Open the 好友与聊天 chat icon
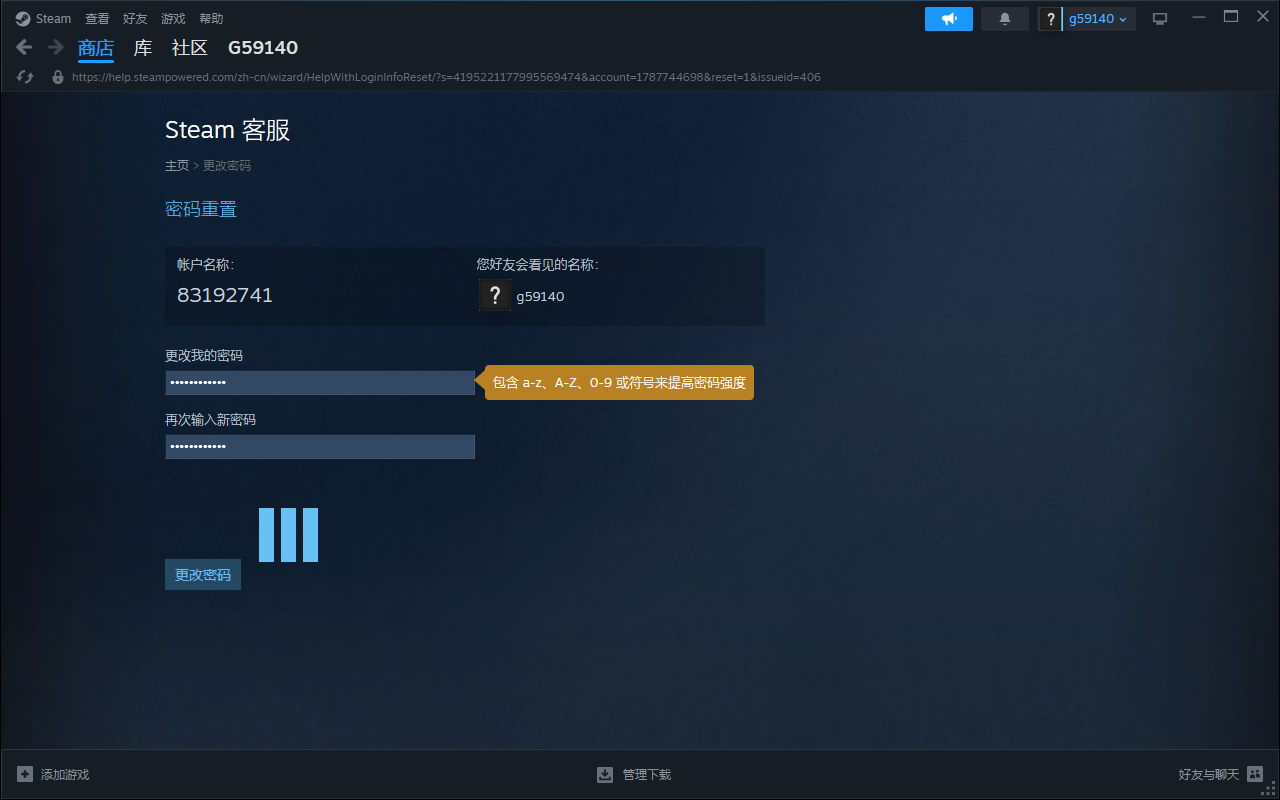 click(x=1255, y=774)
